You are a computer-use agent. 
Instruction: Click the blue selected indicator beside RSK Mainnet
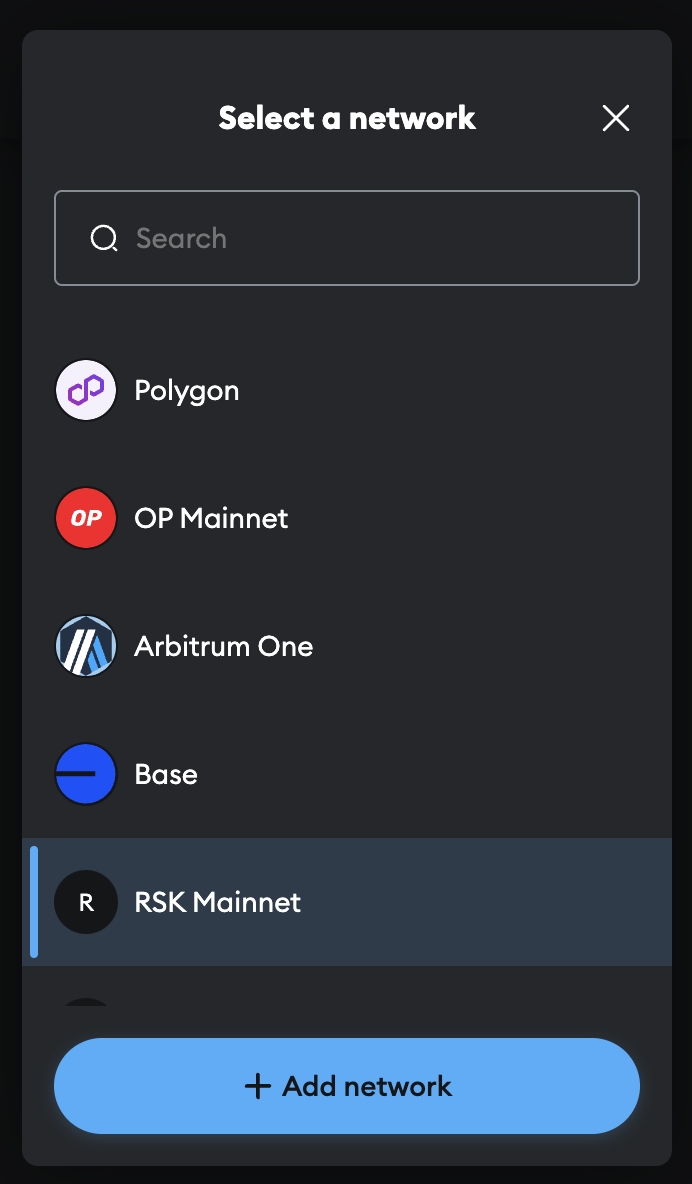pyautogui.click(x=34, y=902)
